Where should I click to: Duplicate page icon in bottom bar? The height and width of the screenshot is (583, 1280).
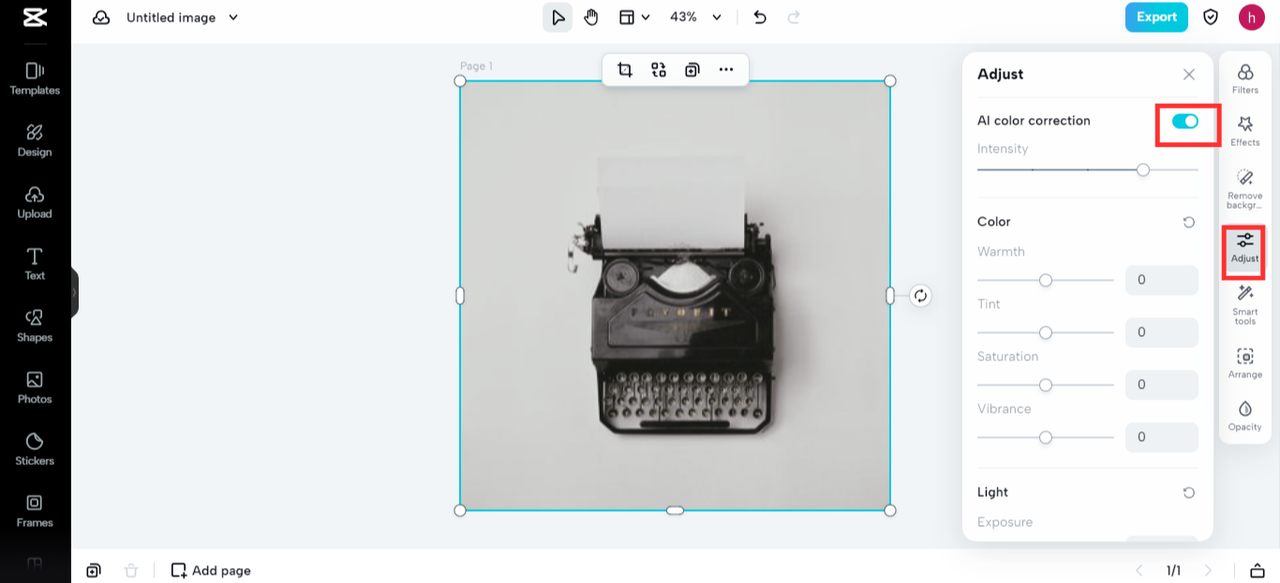[x=93, y=570]
